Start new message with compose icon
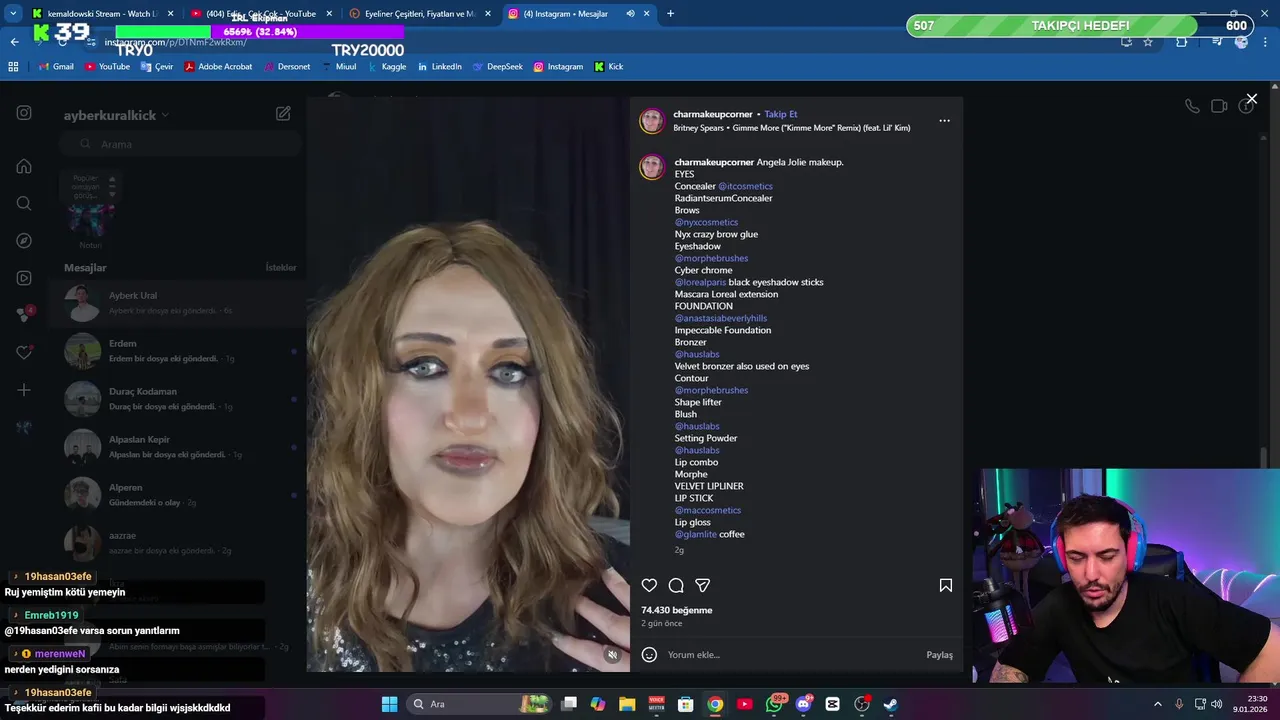 coord(283,114)
